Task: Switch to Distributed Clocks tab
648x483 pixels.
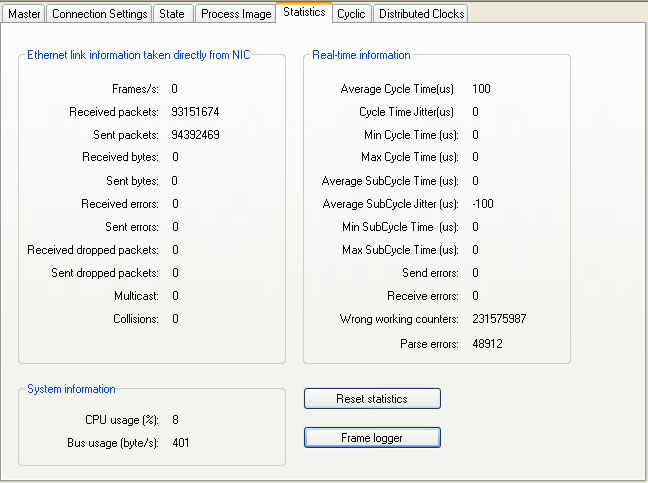Action: coord(420,14)
